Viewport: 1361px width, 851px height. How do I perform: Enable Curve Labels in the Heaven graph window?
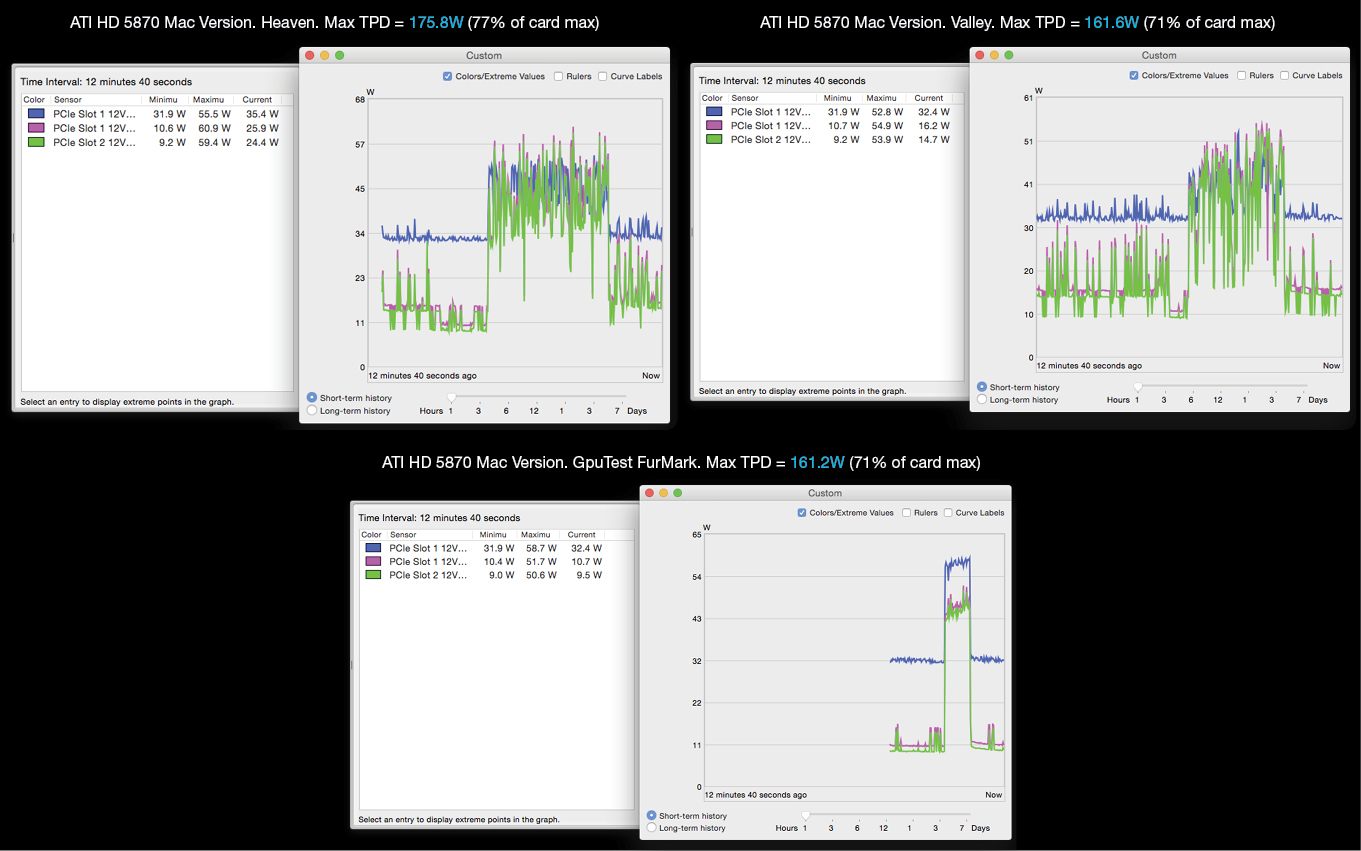coord(602,76)
